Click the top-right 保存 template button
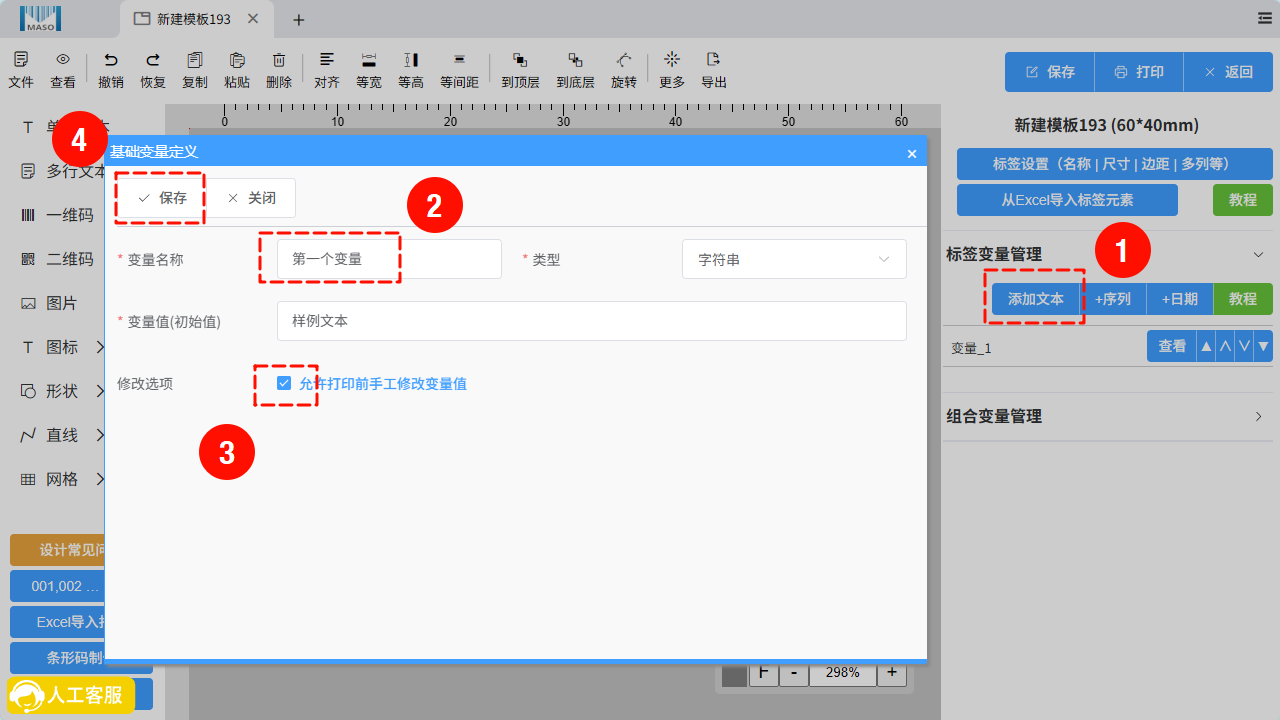This screenshot has width=1280, height=720. (1050, 72)
